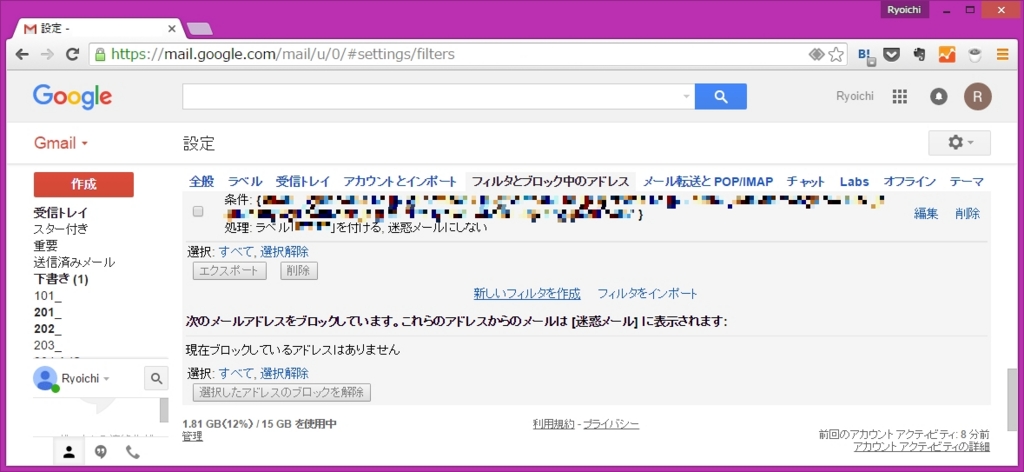Check the filter row checkbox
The width and height of the screenshot is (1024, 472).
coord(198,211)
